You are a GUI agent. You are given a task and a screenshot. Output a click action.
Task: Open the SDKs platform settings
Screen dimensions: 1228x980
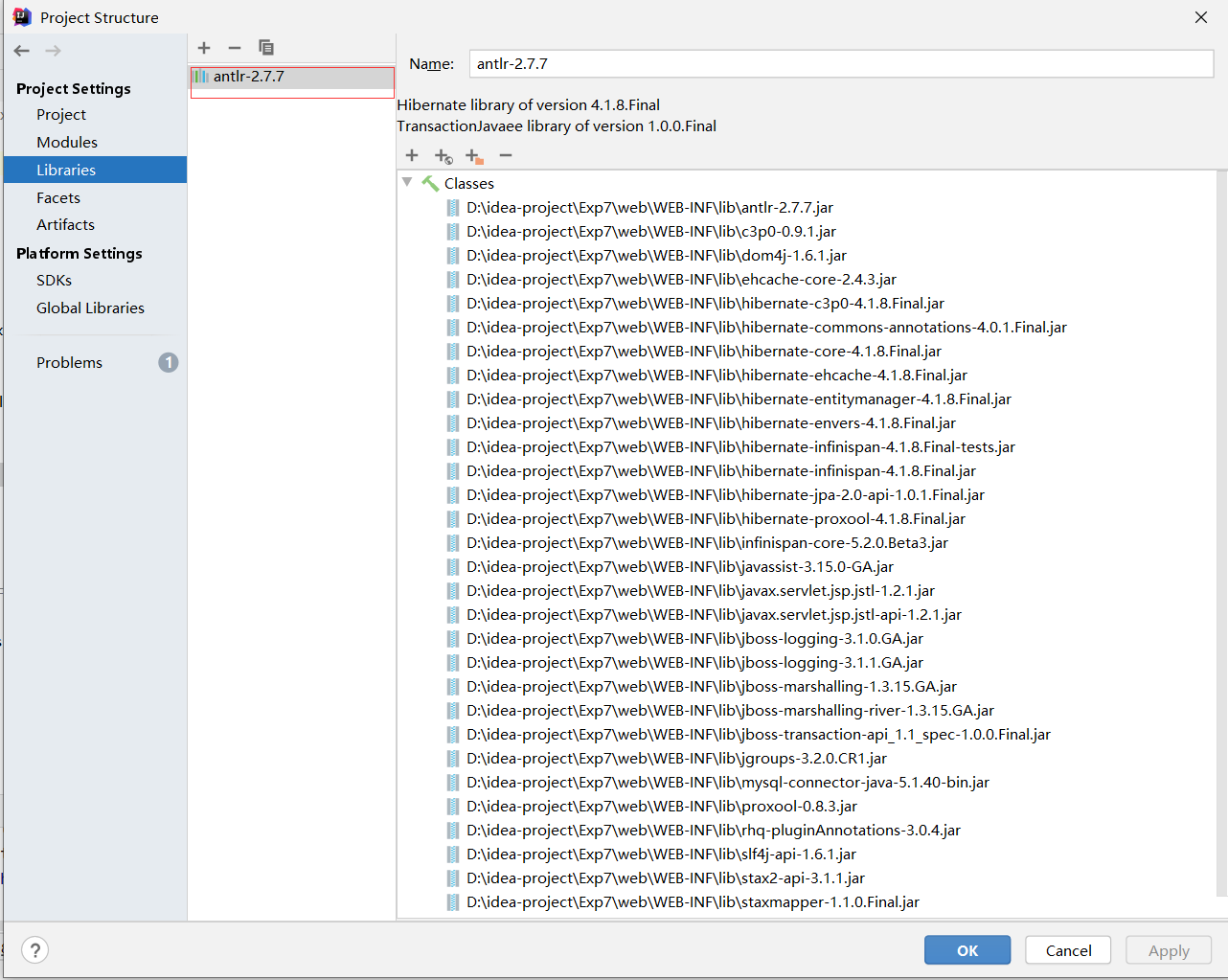click(x=54, y=281)
